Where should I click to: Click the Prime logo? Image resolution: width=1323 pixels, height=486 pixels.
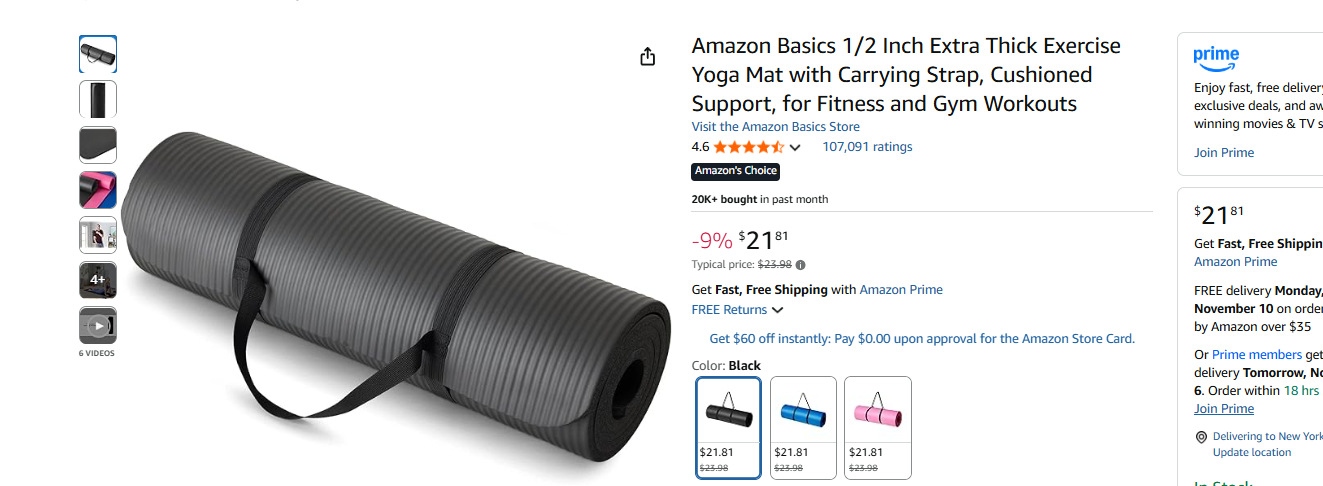pos(1216,58)
